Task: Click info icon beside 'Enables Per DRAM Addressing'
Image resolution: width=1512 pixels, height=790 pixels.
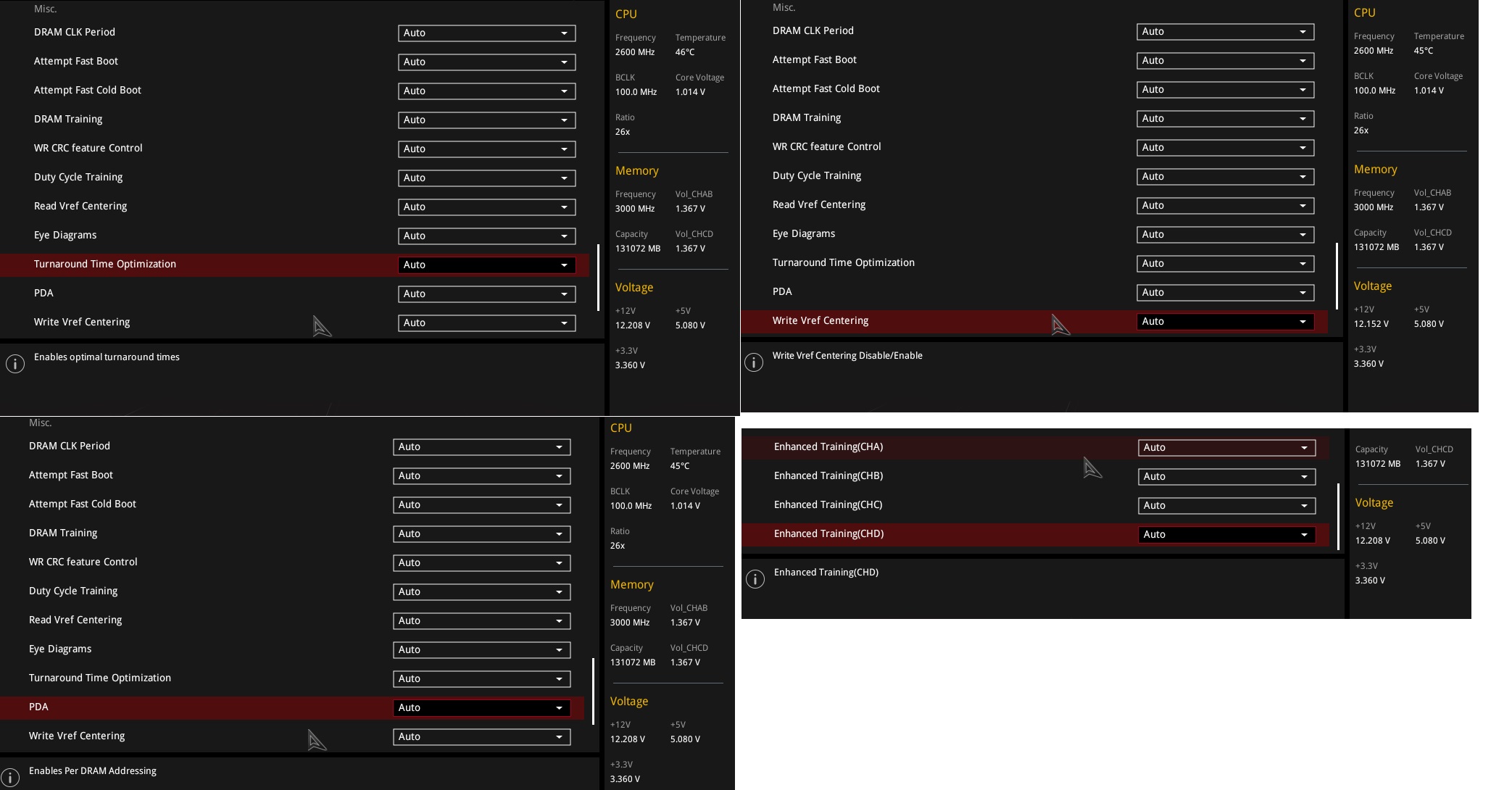Action: coord(10,777)
